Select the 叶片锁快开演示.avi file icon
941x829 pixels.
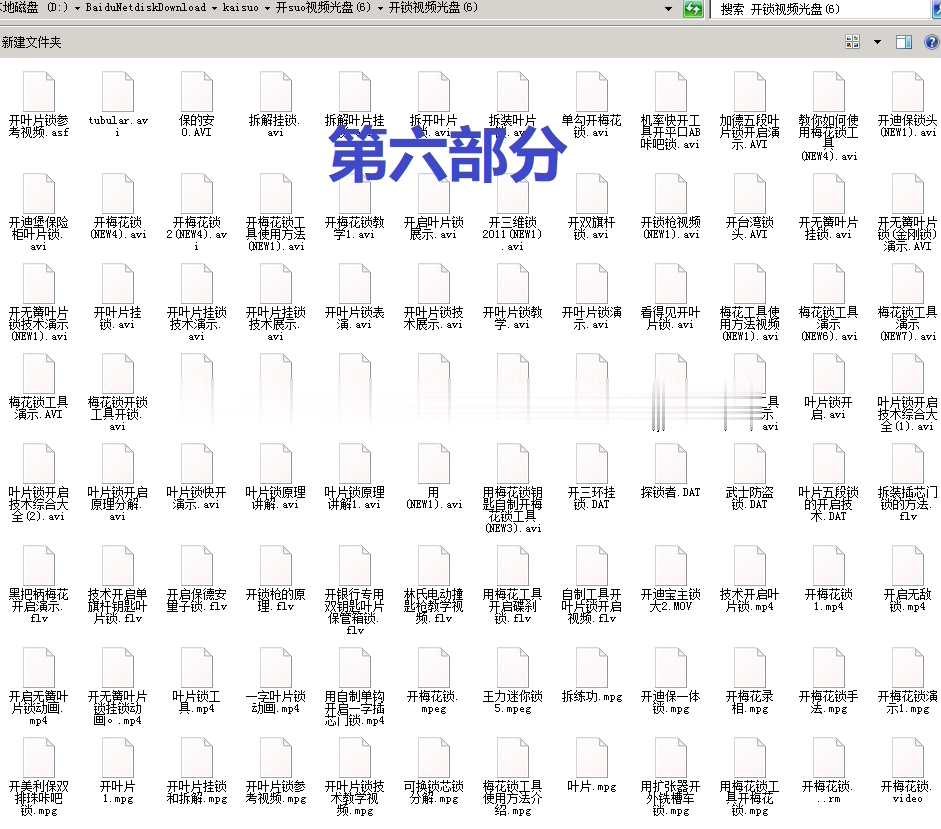pyautogui.click(x=197, y=463)
